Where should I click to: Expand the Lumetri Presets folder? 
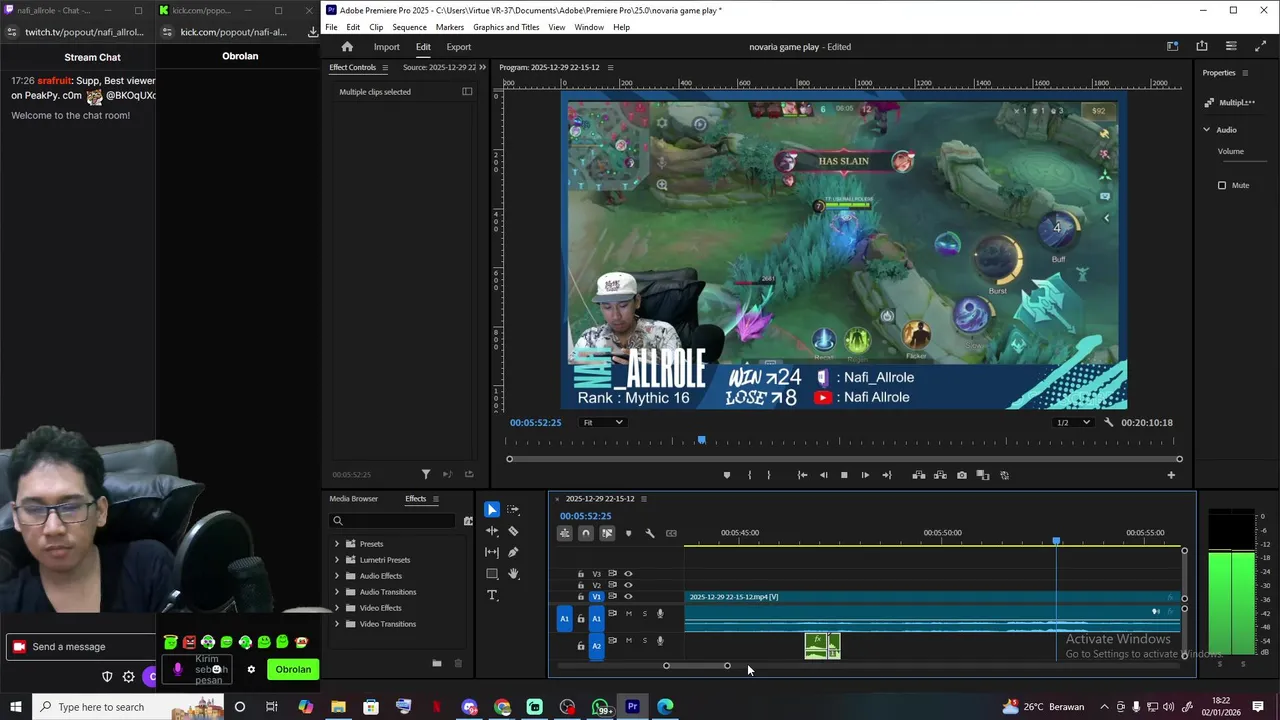pyautogui.click(x=337, y=560)
